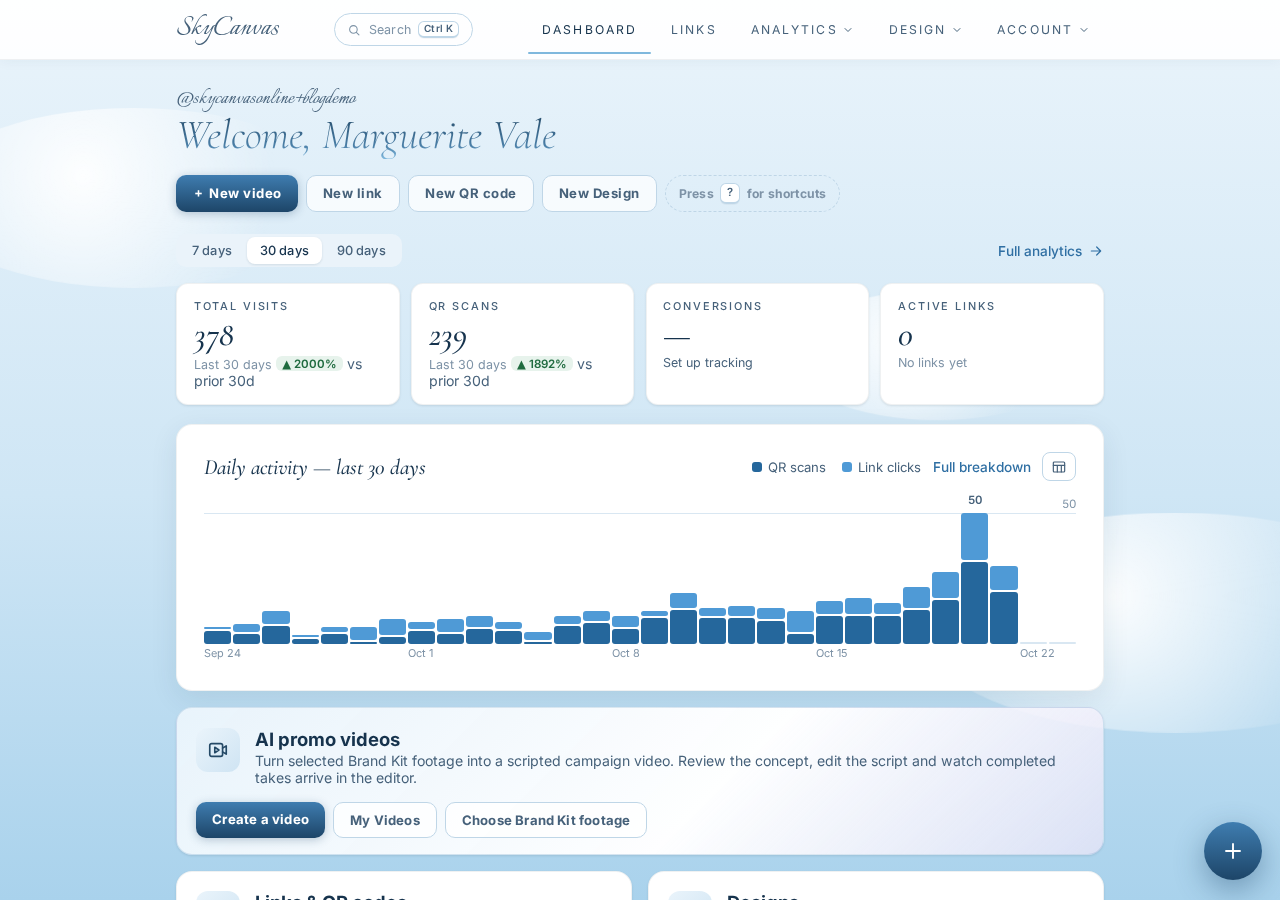Click the Daily activity chart title
The image size is (1280, 900).
(x=315, y=467)
